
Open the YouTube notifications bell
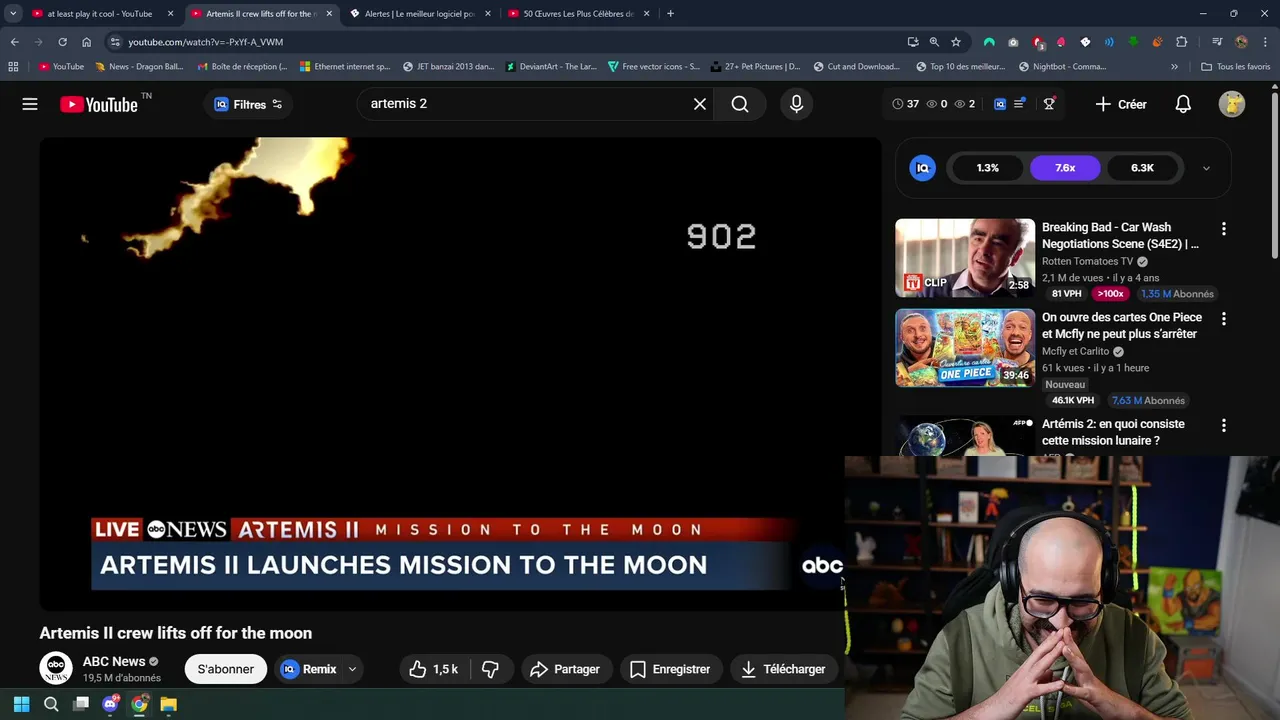tap(1183, 104)
